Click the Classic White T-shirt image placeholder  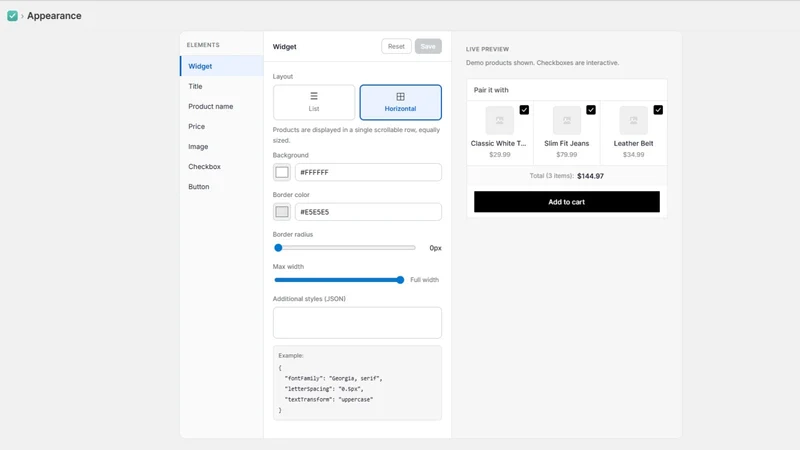[x=499, y=120]
